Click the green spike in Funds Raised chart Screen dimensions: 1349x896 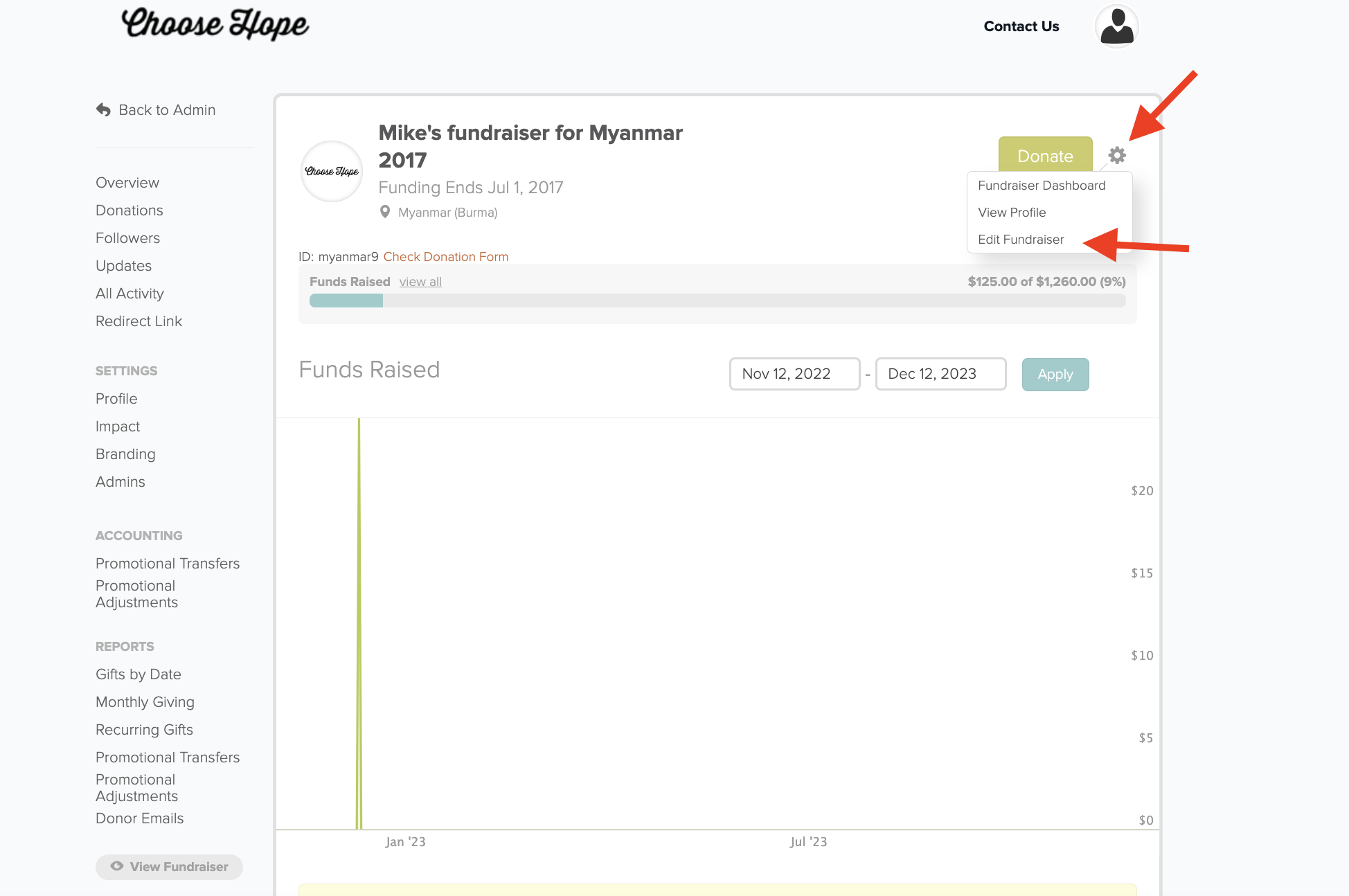tap(359, 623)
